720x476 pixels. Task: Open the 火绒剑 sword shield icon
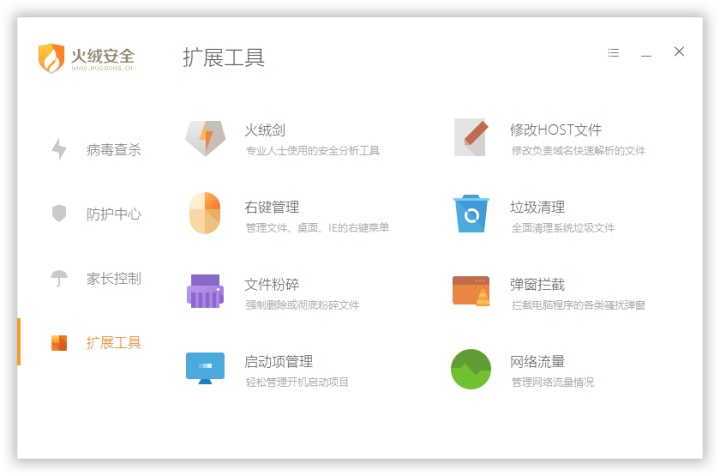tap(205, 138)
